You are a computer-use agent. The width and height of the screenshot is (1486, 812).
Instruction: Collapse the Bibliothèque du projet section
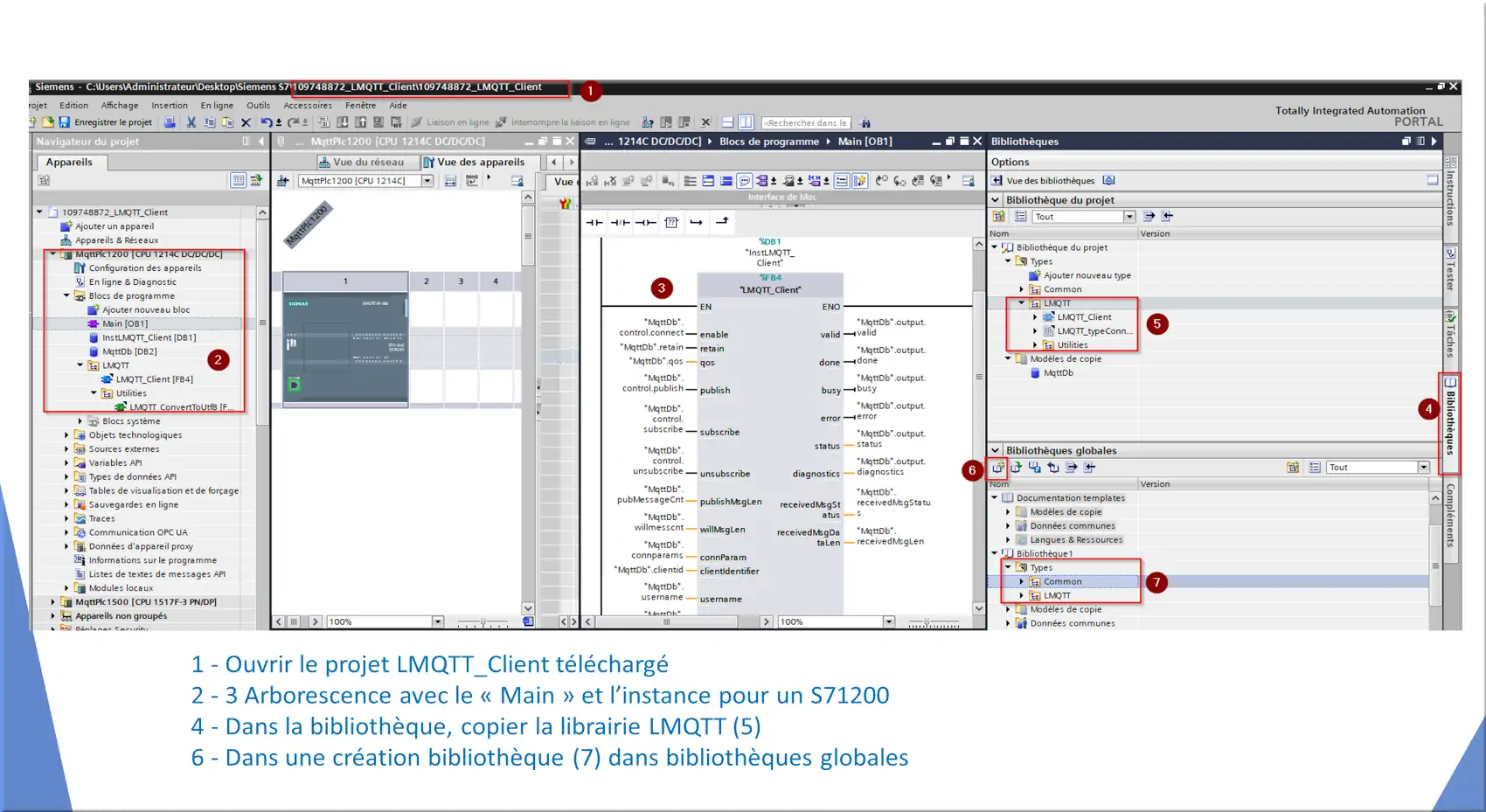click(996, 199)
